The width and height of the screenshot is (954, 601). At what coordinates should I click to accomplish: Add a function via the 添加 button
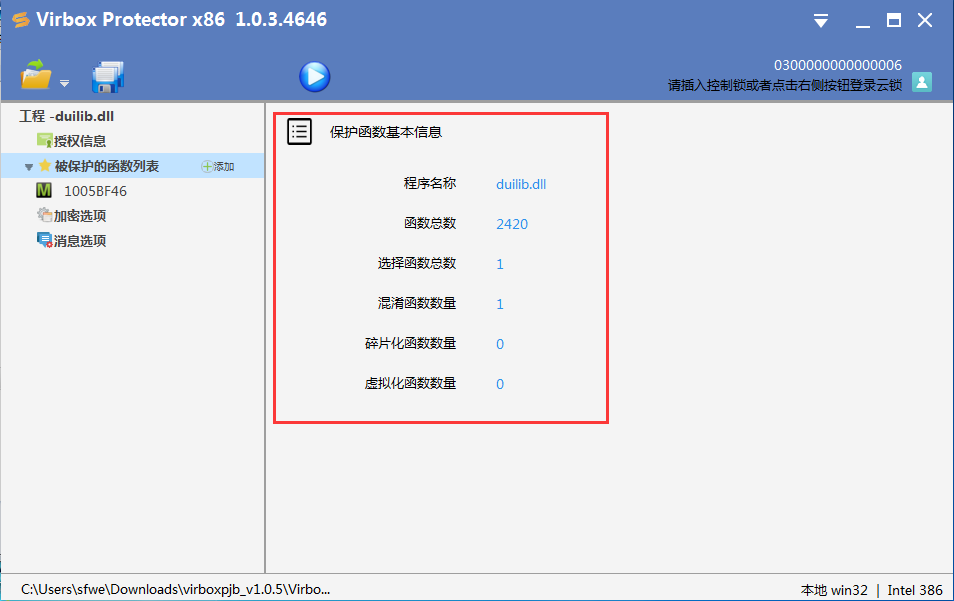[x=218, y=166]
